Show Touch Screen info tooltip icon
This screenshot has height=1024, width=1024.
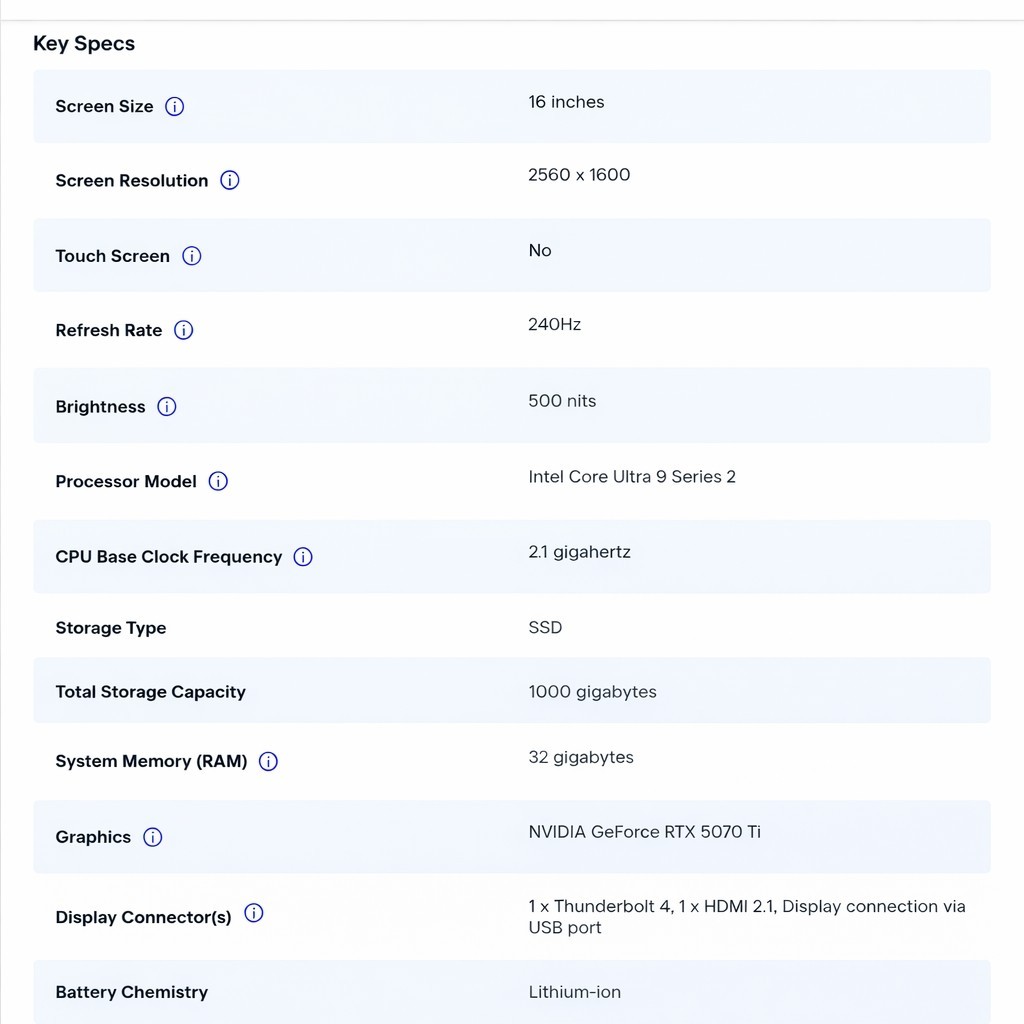pos(191,256)
